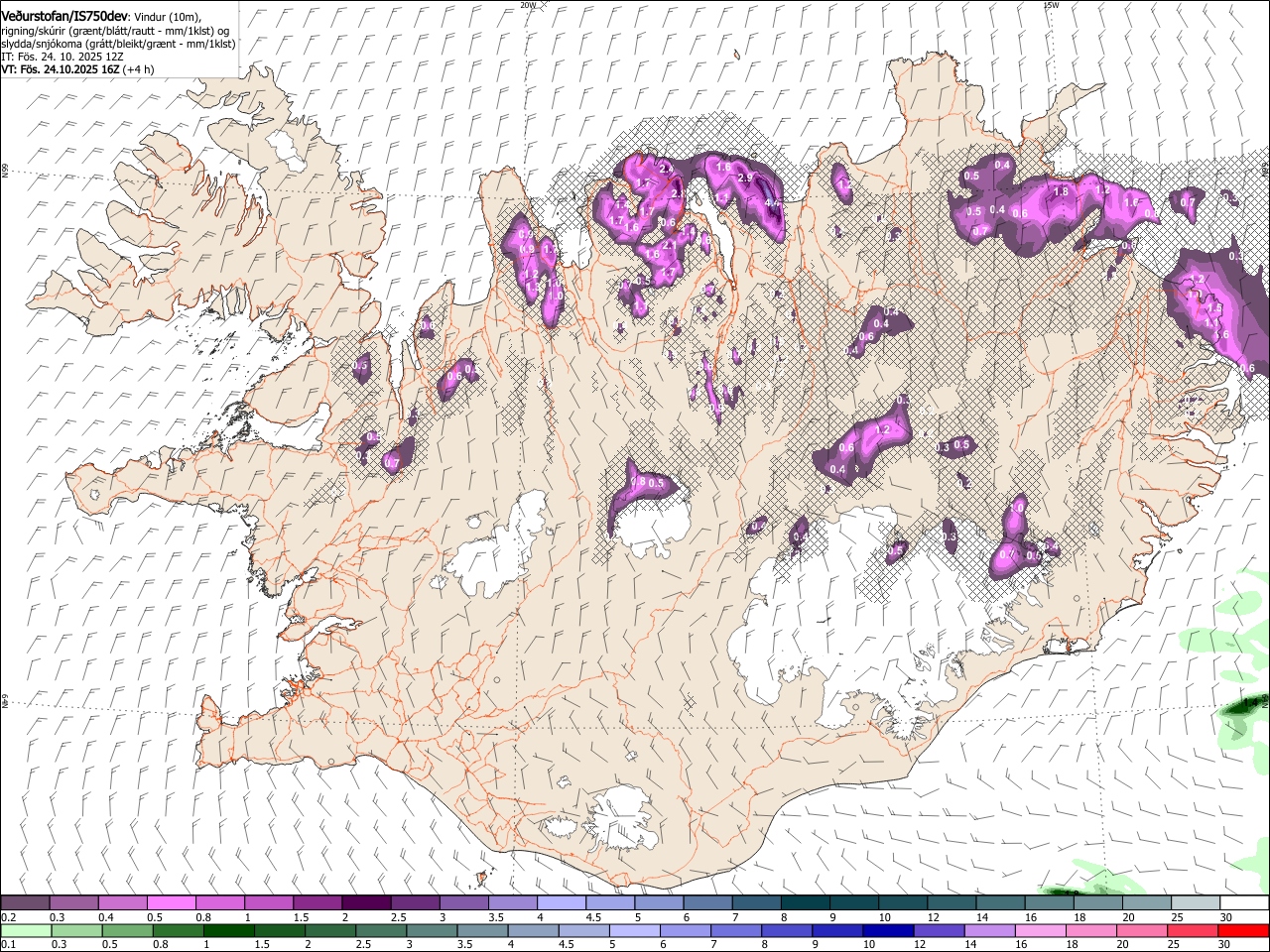Select the bright pink 0.5 swatch in the snow legend

(x=171, y=903)
